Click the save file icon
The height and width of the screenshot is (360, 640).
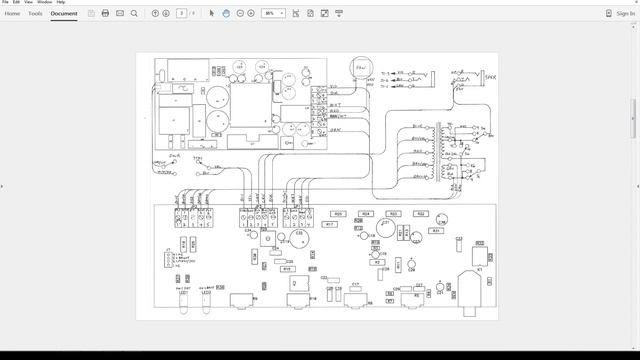pyautogui.click(x=91, y=13)
